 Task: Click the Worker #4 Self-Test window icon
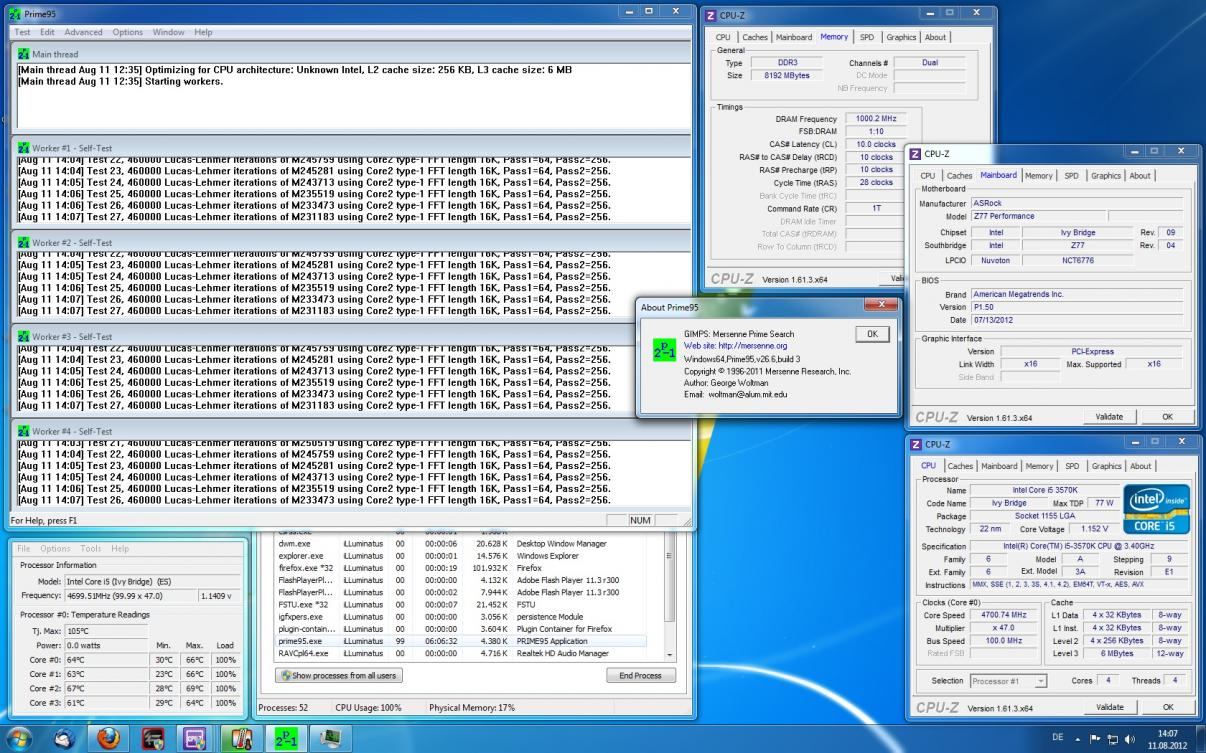click(24, 430)
